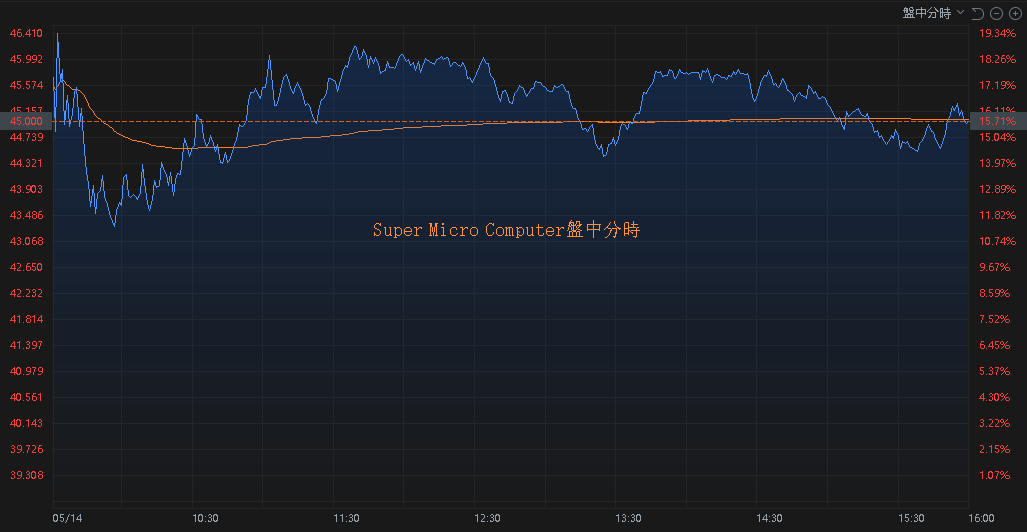Zoom in with the circled plus icon
This screenshot has width=1027, height=532.
click(1015, 13)
